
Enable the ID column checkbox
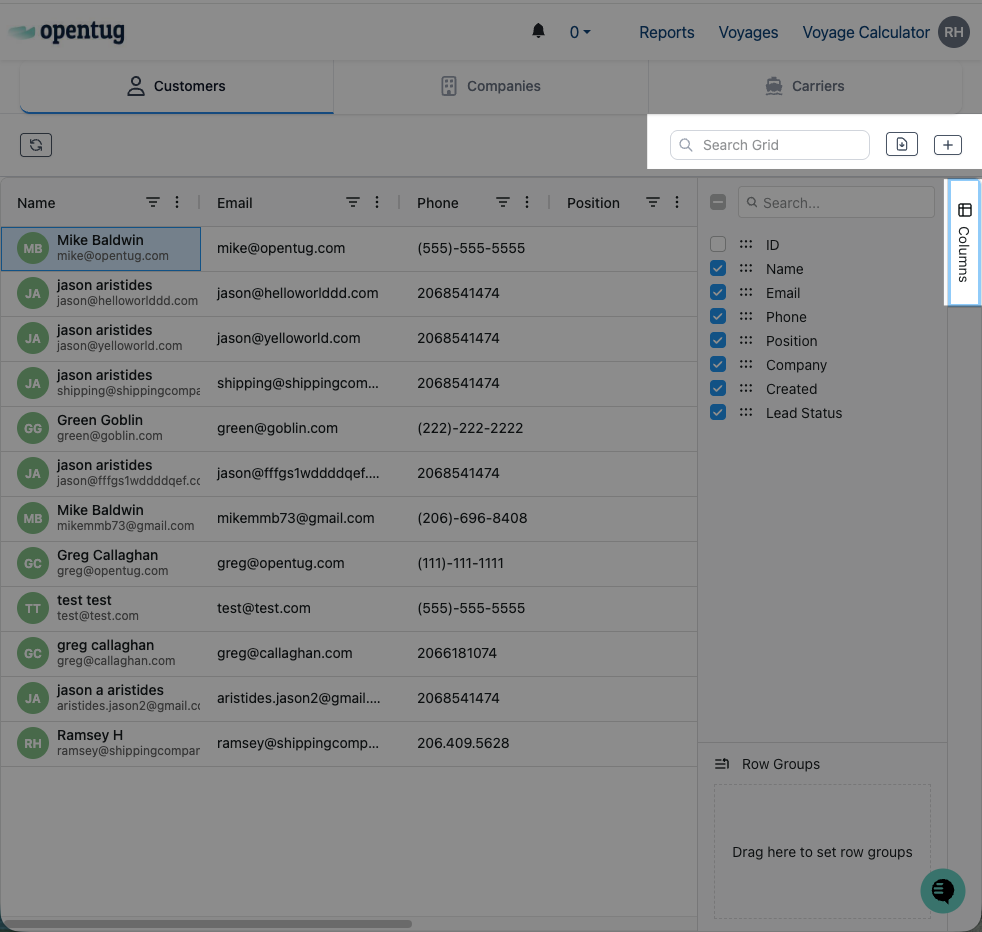click(x=718, y=244)
